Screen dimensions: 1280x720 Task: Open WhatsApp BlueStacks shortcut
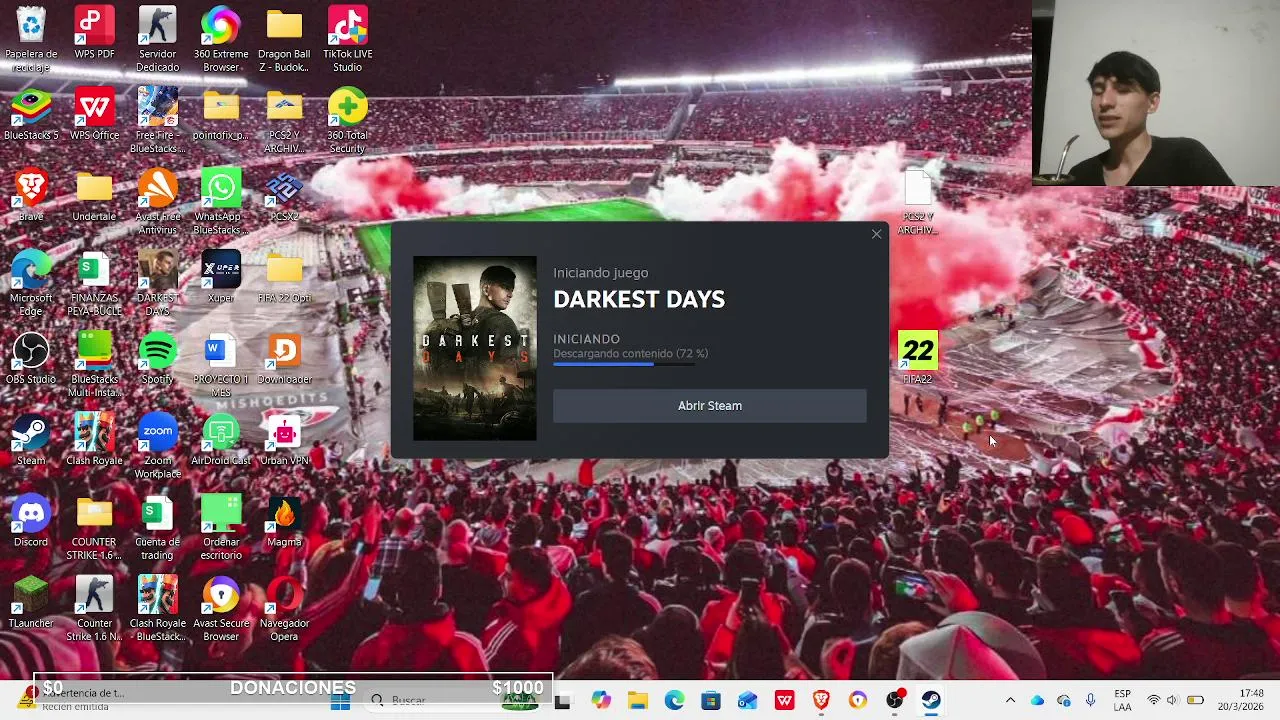[x=221, y=201]
